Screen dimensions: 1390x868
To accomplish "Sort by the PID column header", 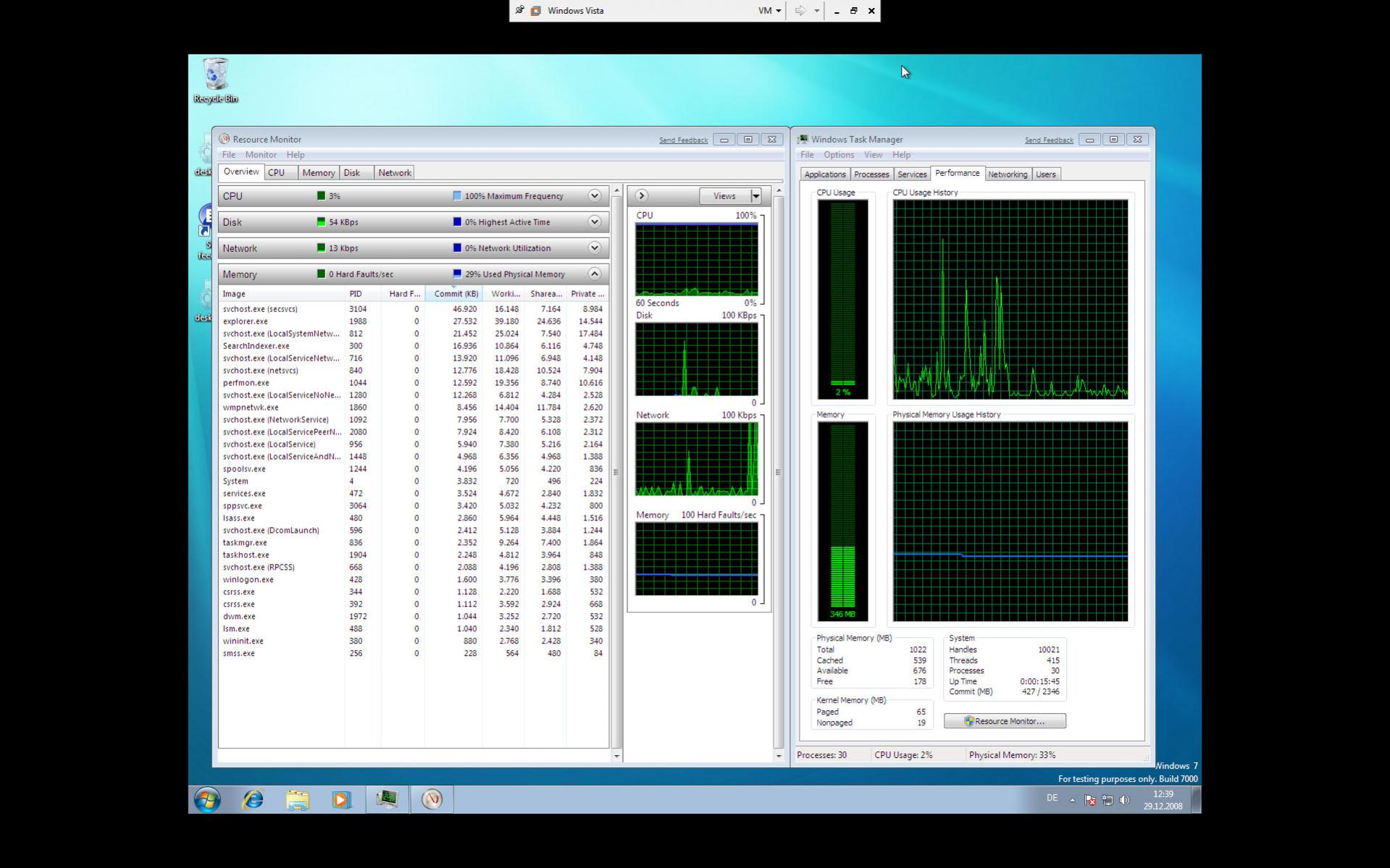I will click(363, 294).
